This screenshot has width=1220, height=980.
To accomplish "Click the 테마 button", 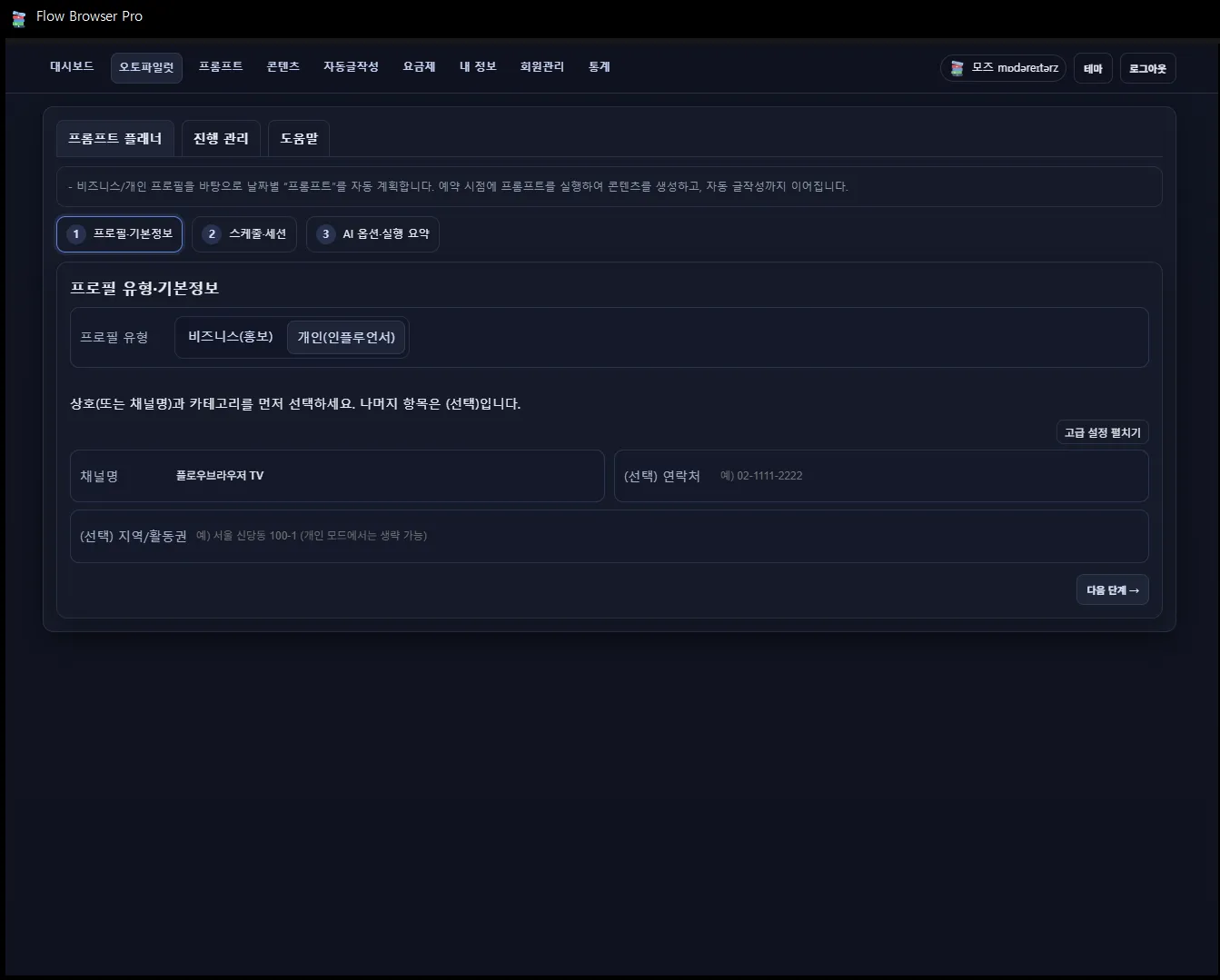I will pos(1093,68).
